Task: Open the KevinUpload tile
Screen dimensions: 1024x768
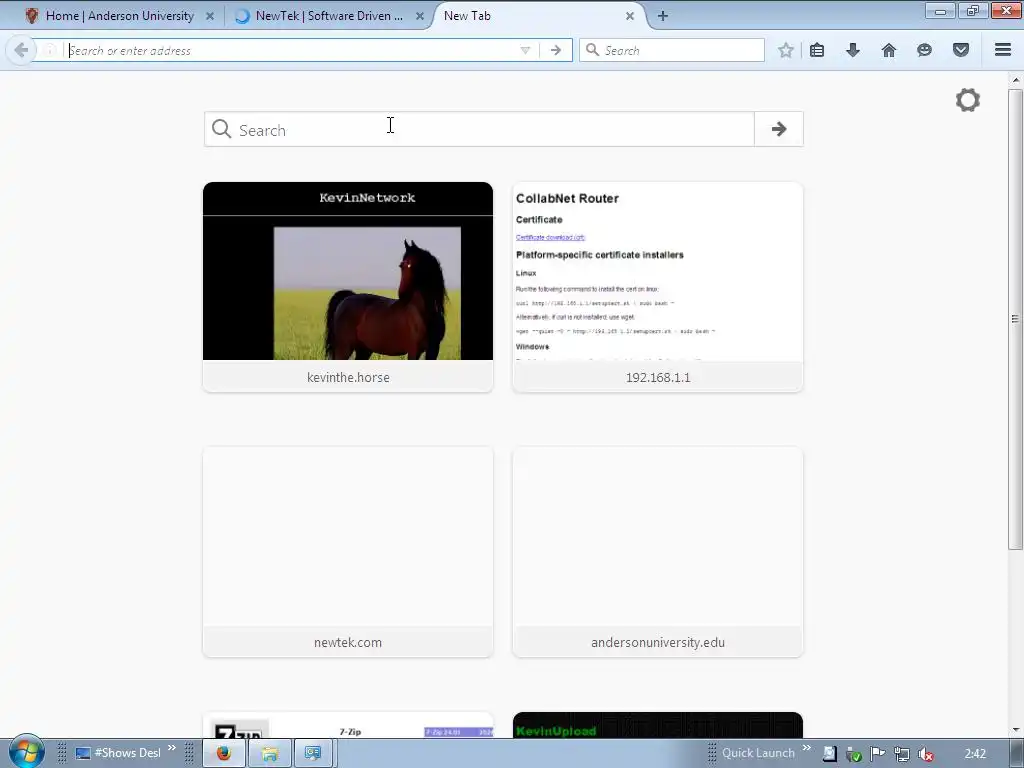Action: click(658, 726)
